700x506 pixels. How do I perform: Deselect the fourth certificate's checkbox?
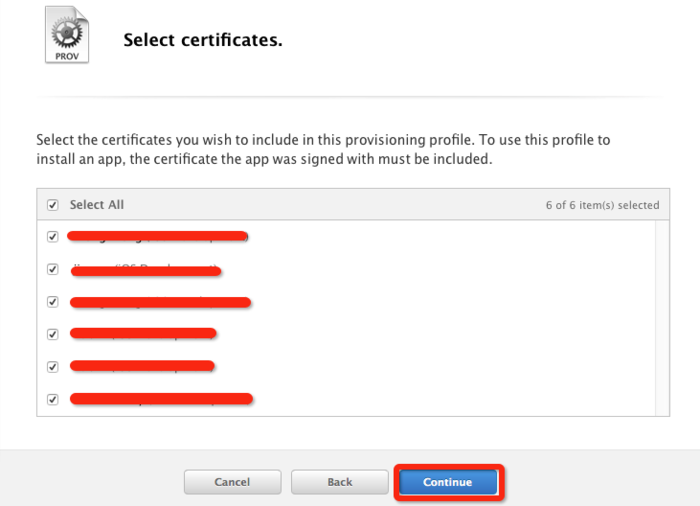[53, 334]
